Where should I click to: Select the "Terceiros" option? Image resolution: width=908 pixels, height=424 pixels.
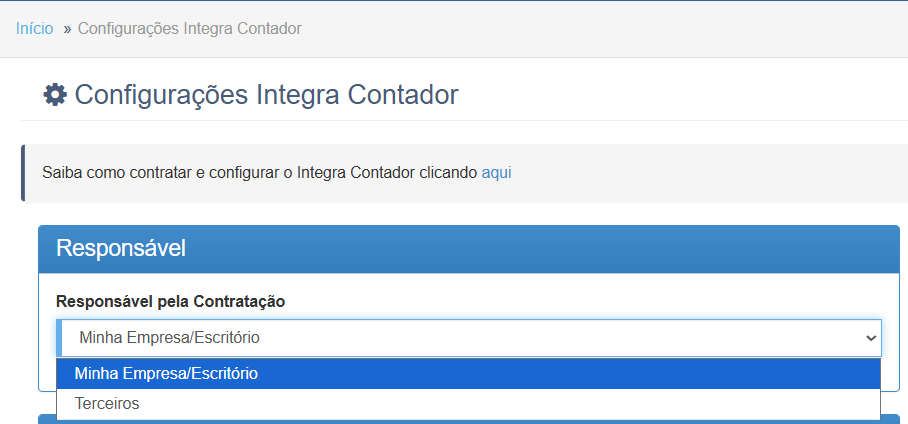[107, 404]
